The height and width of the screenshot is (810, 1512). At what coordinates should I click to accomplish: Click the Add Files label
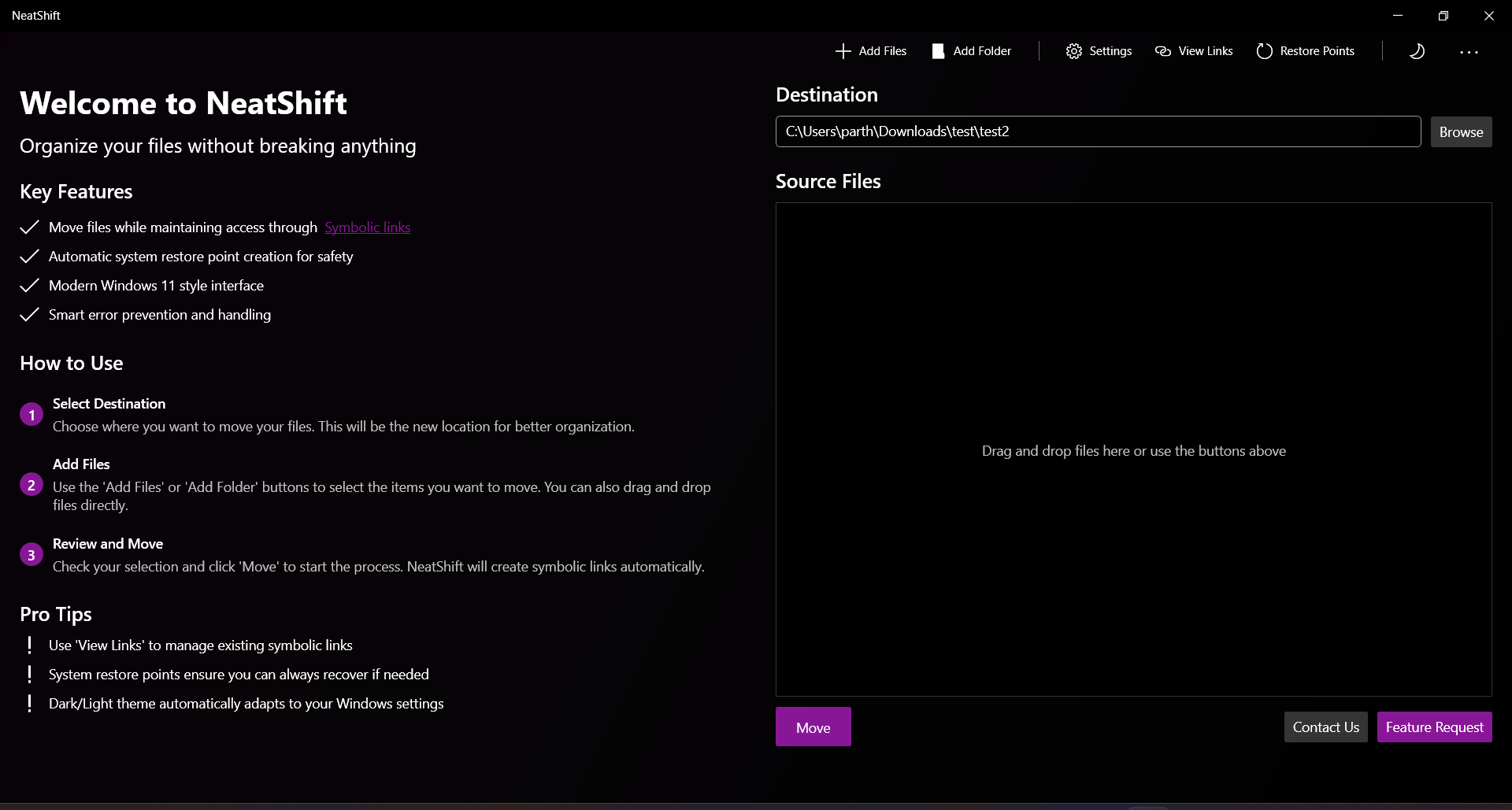(882, 51)
